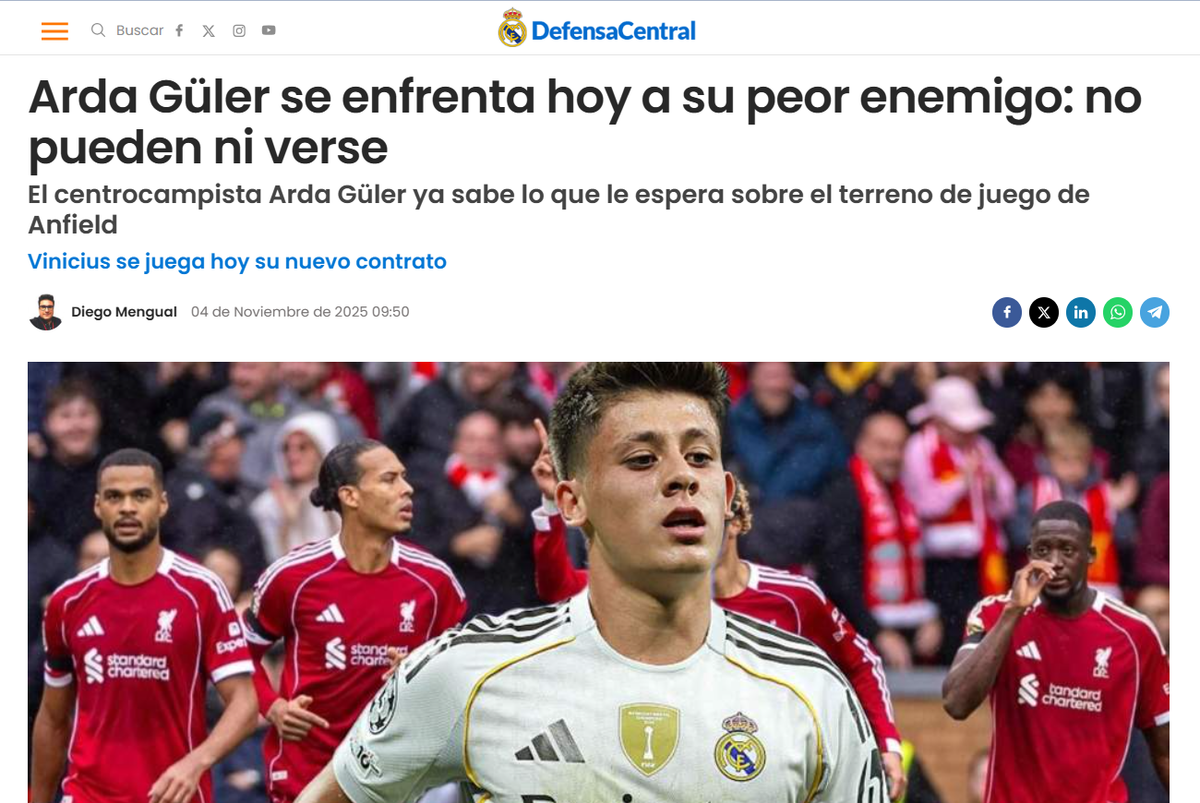
Task: Open the header YouTube icon
Action: [x=269, y=30]
